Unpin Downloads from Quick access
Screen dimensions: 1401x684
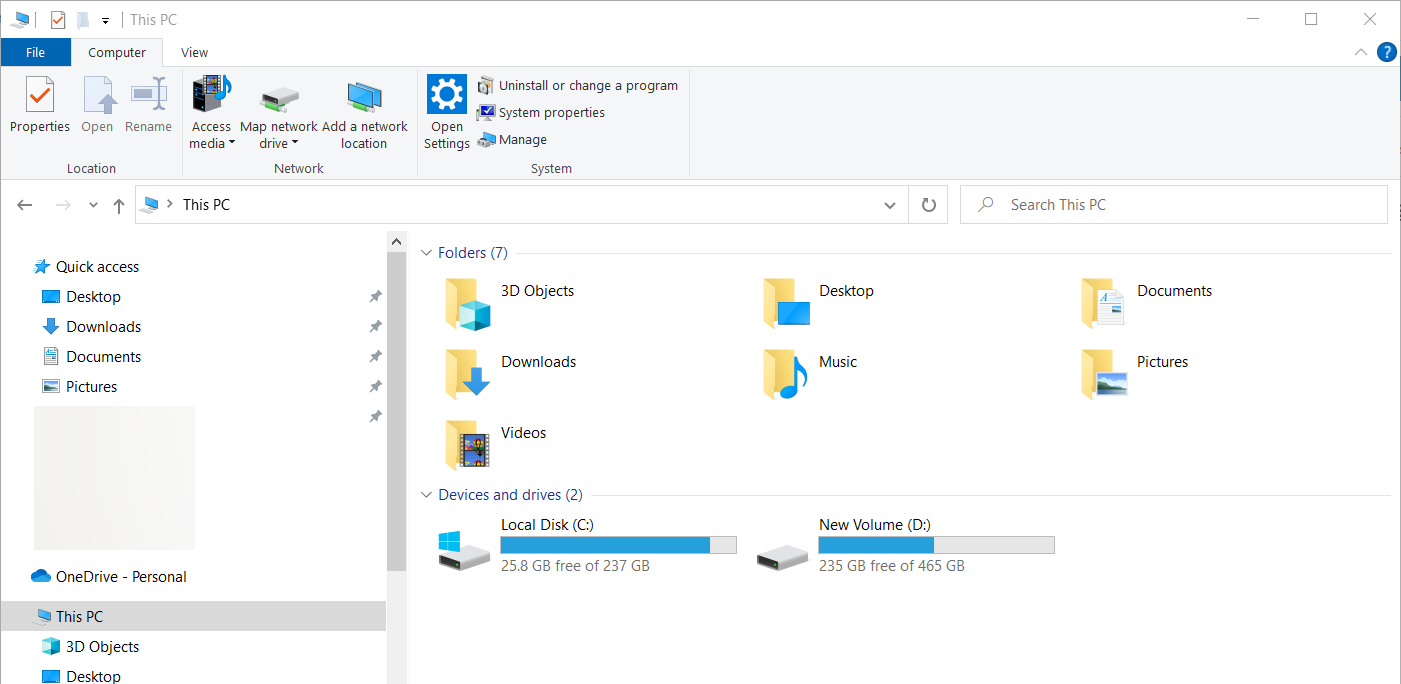click(375, 326)
